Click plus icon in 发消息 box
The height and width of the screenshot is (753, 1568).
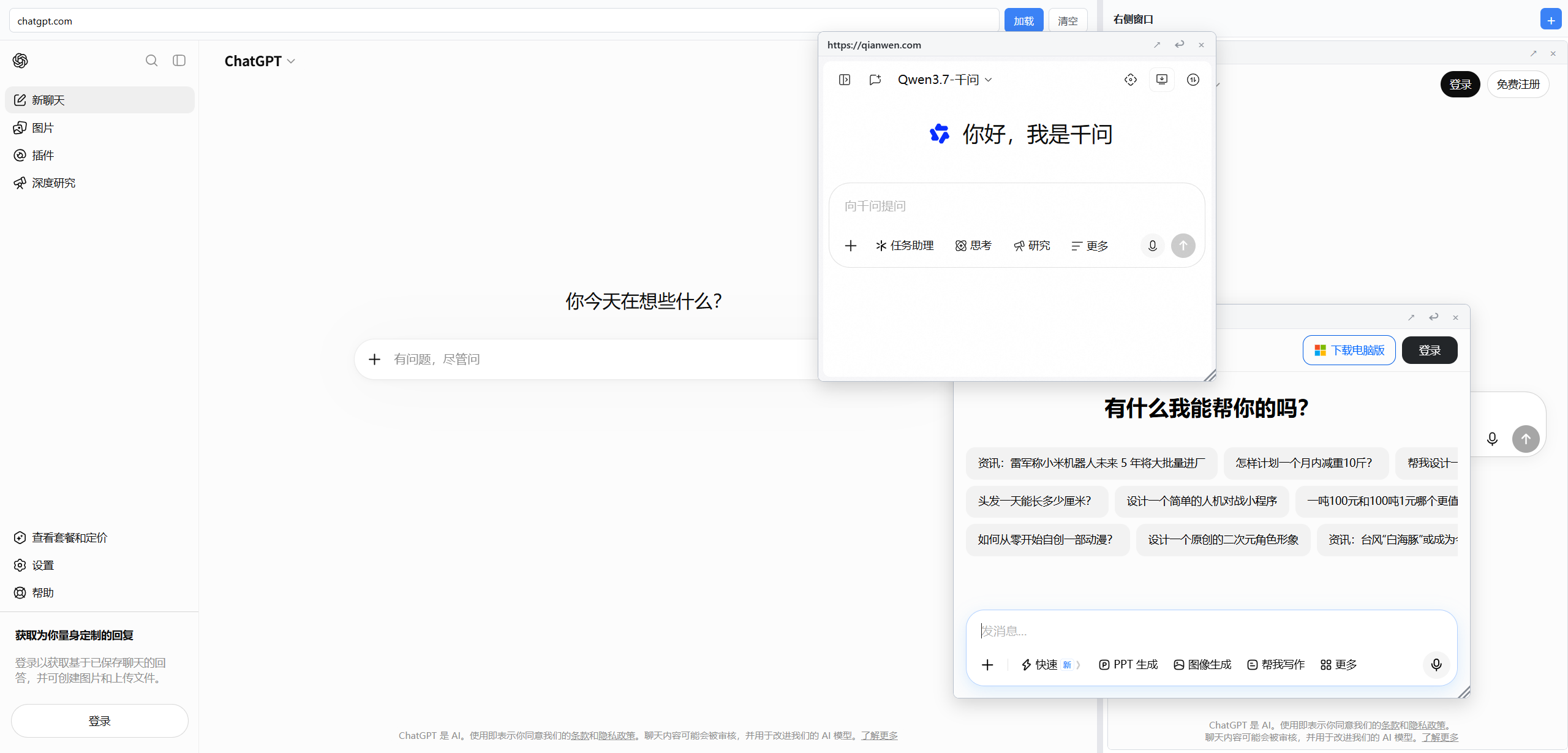pyautogui.click(x=987, y=665)
